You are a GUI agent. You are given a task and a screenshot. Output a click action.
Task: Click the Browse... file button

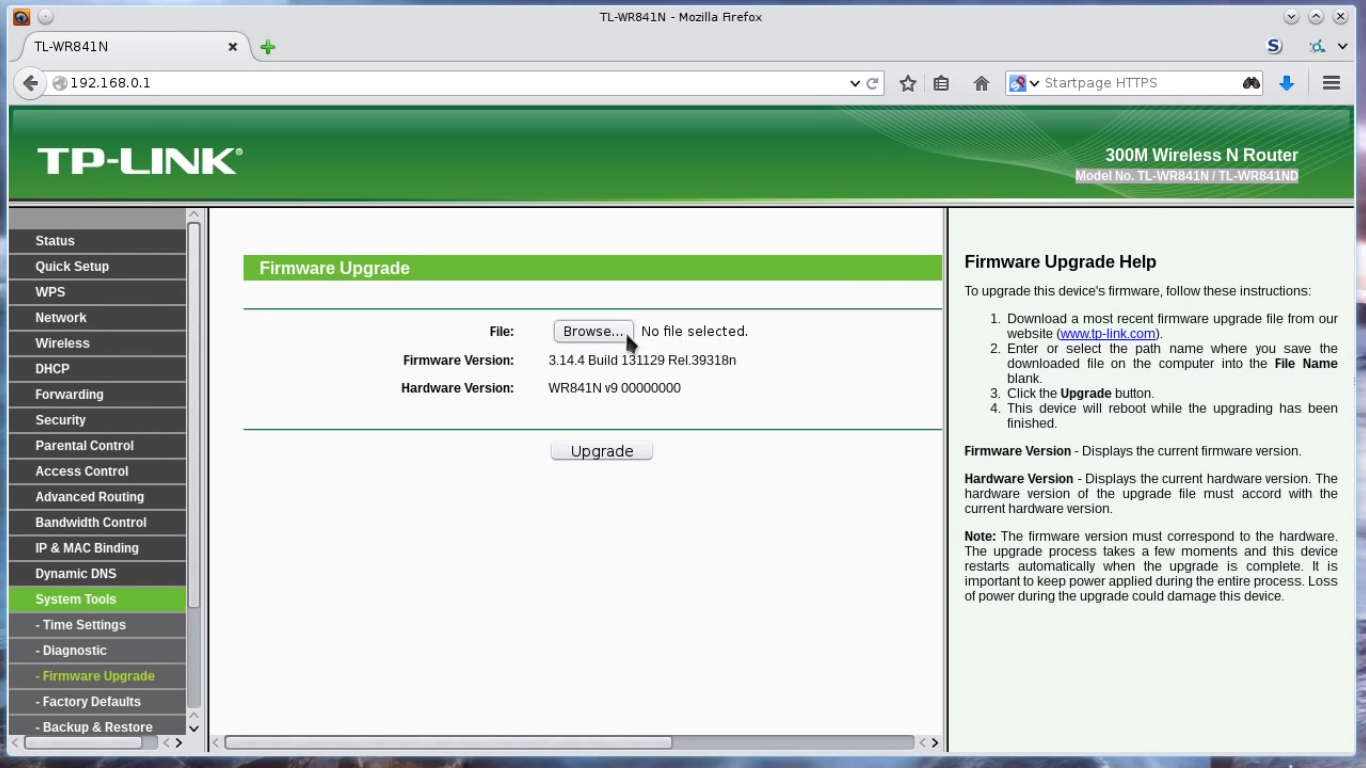593,331
